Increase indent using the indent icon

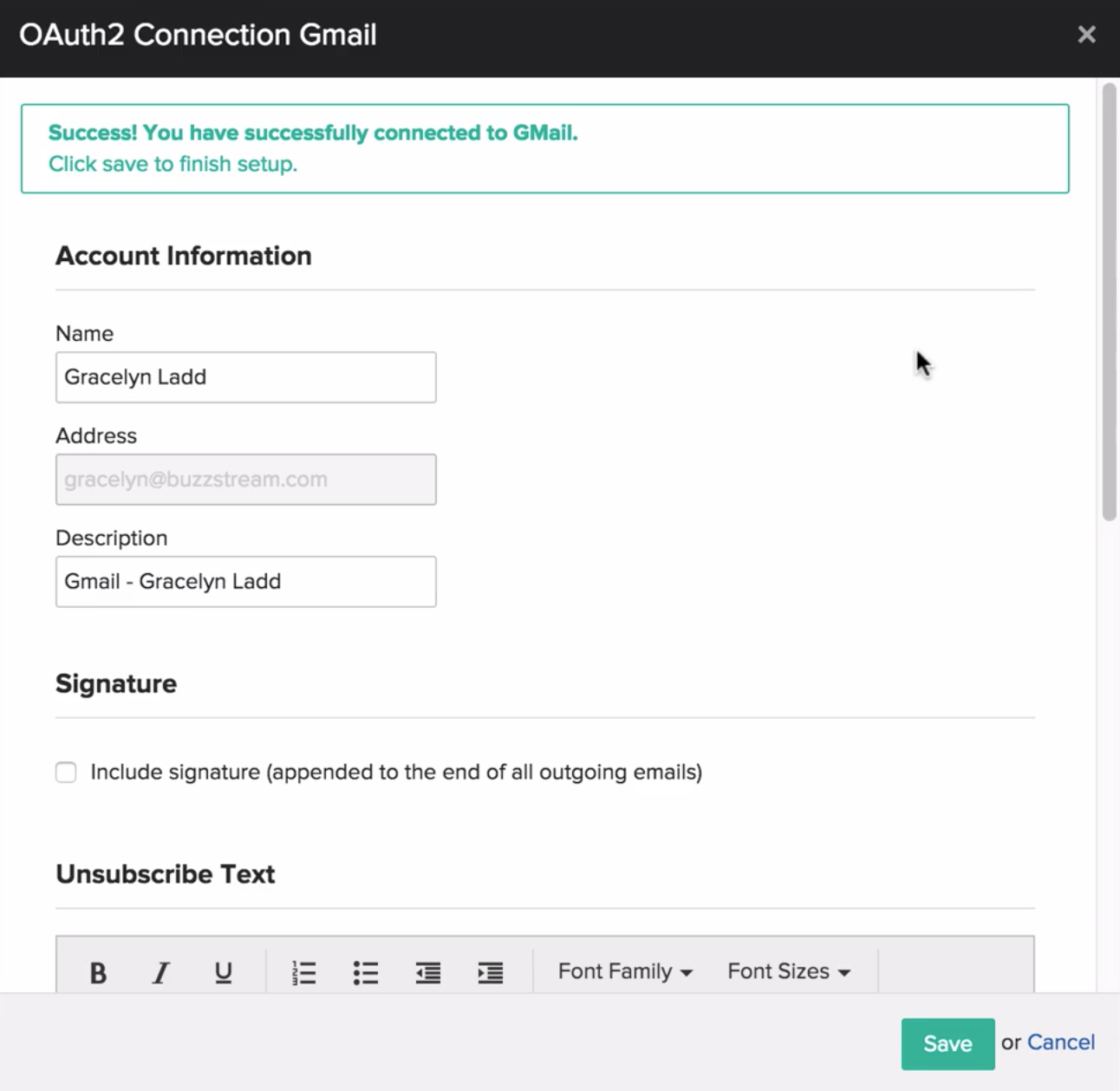[491, 972]
